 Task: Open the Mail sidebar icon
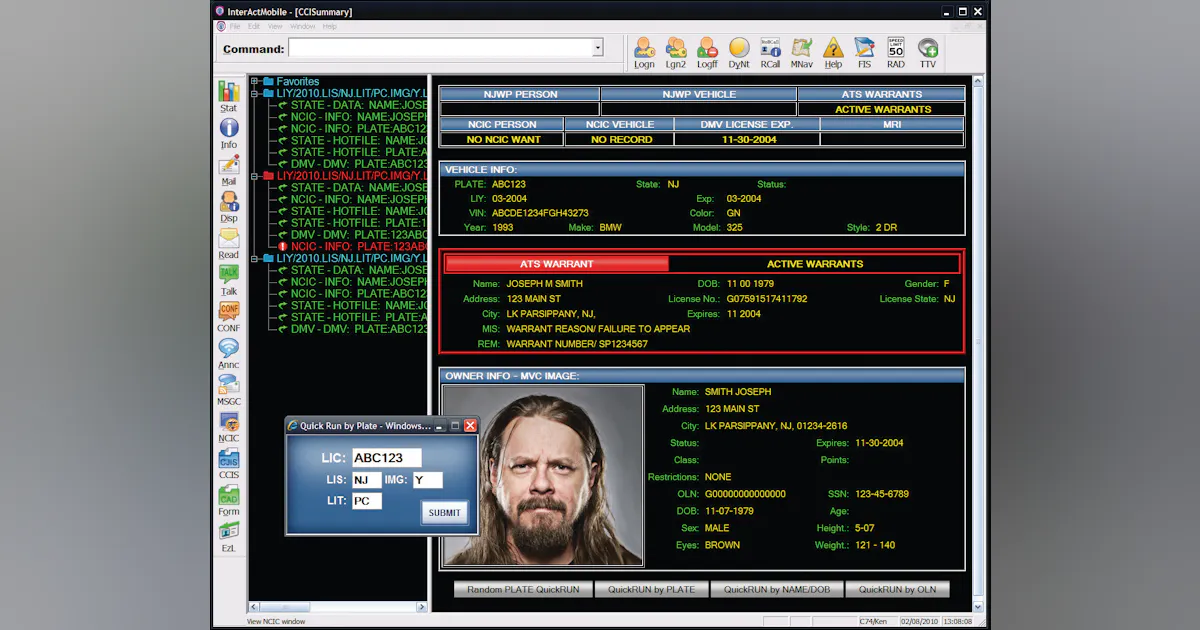click(x=229, y=168)
